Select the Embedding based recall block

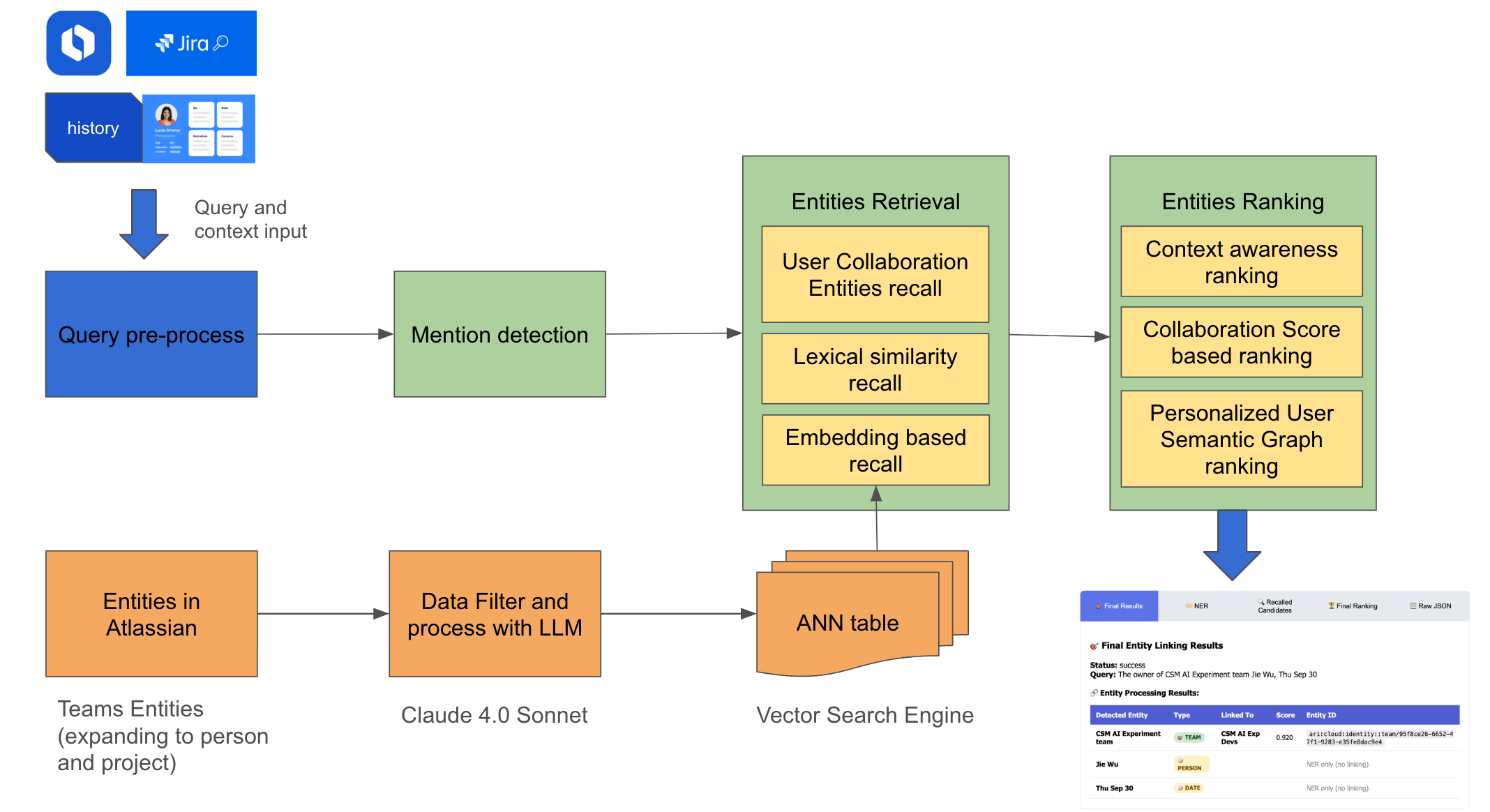click(x=875, y=450)
